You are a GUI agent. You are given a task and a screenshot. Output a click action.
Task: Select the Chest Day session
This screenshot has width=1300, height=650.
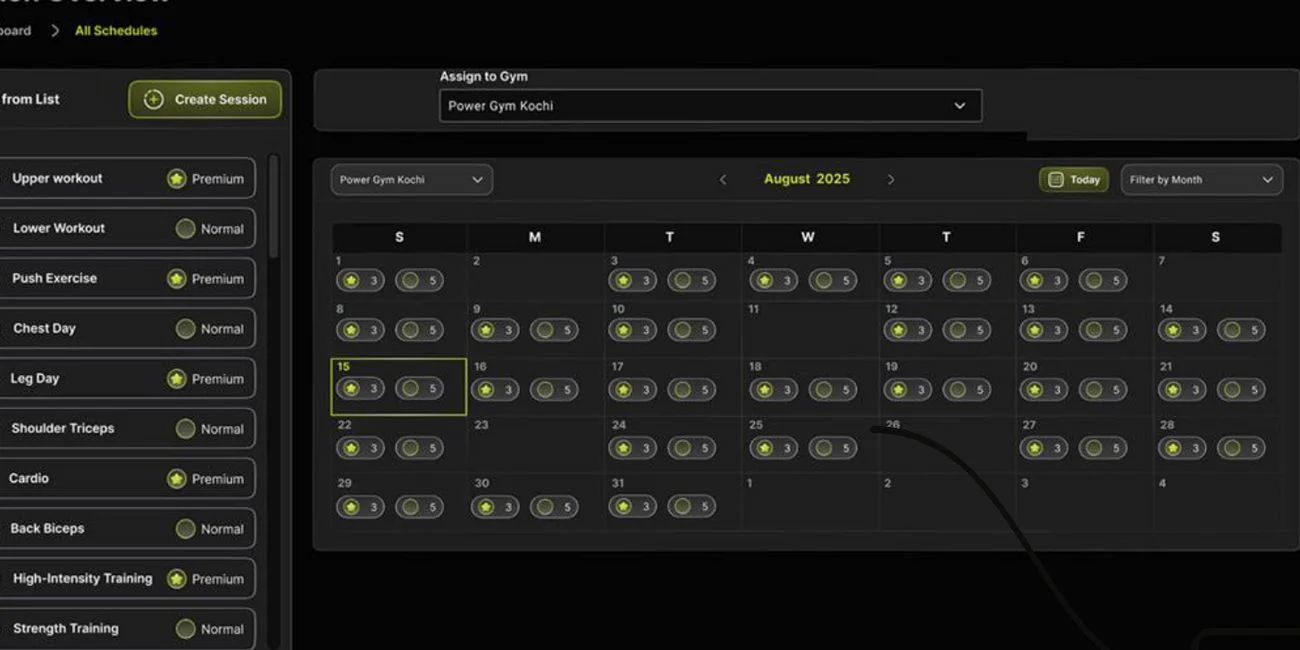click(x=126, y=328)
